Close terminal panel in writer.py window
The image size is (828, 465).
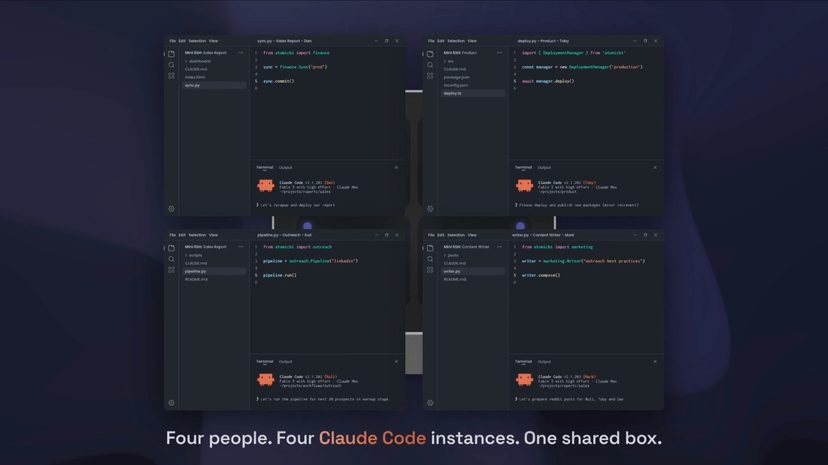[655, 362]
